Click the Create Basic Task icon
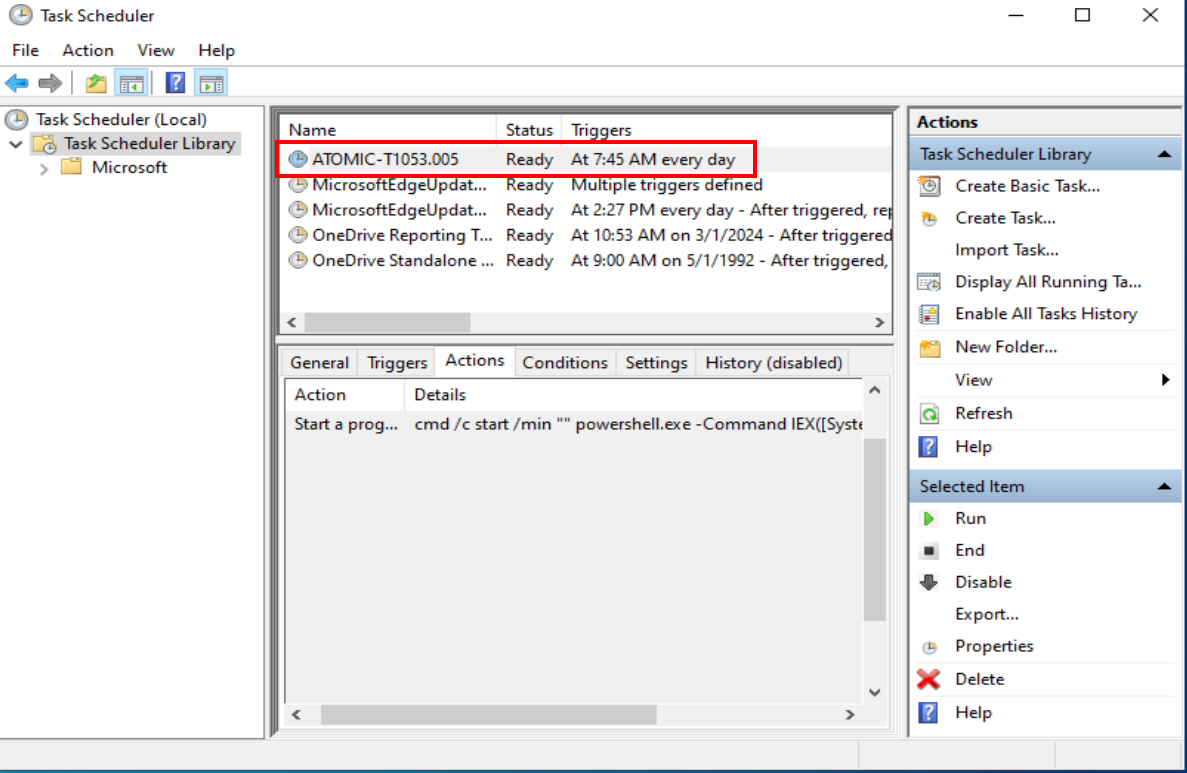This screenshot has height=773, width=1187. [x=929, y=186]
